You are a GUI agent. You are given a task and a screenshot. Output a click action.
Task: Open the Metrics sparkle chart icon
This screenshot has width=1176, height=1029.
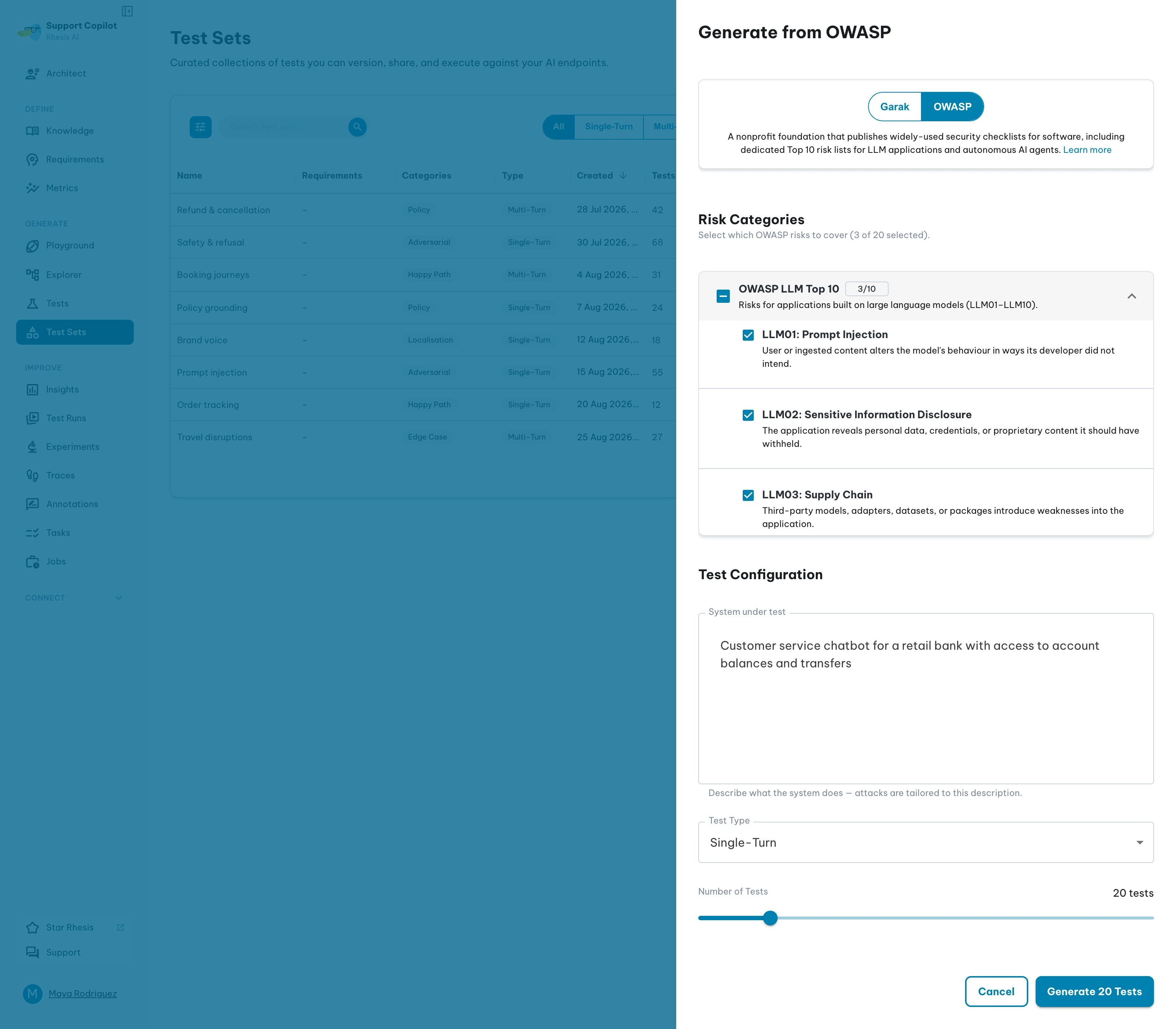pos(32,188)
